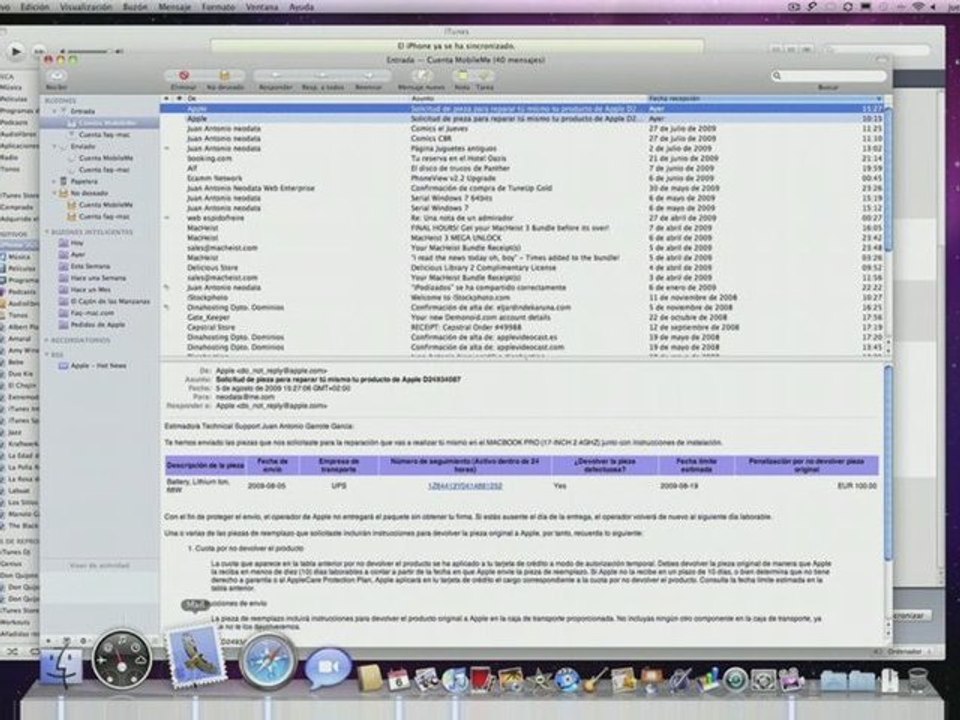Open the Buzón menu
This screenshot has width=960, height=720.
pyautogui.click(x=135, y=7)
